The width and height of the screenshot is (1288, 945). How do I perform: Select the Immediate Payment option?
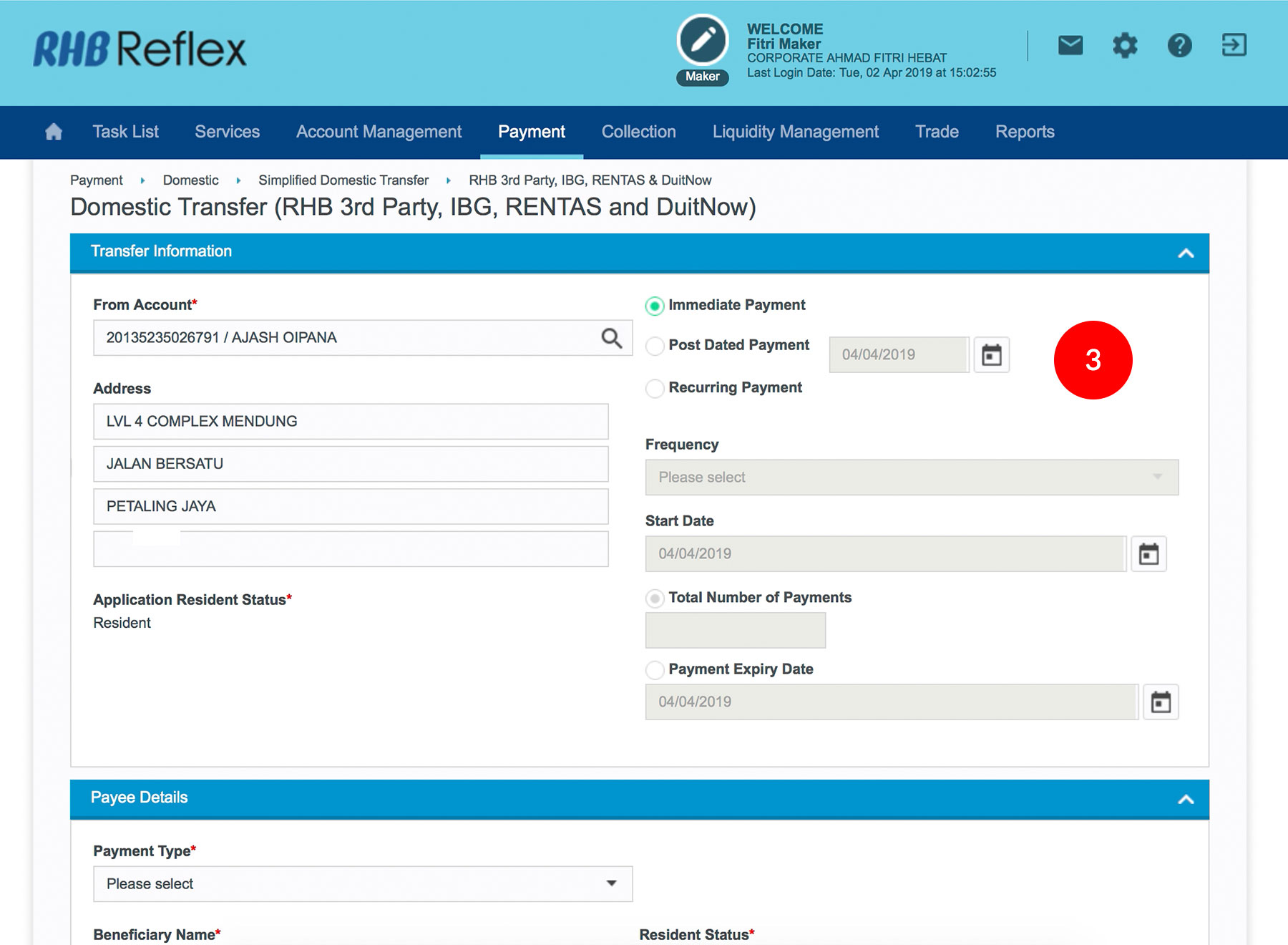pyautogui.click(x=655, y=306)
